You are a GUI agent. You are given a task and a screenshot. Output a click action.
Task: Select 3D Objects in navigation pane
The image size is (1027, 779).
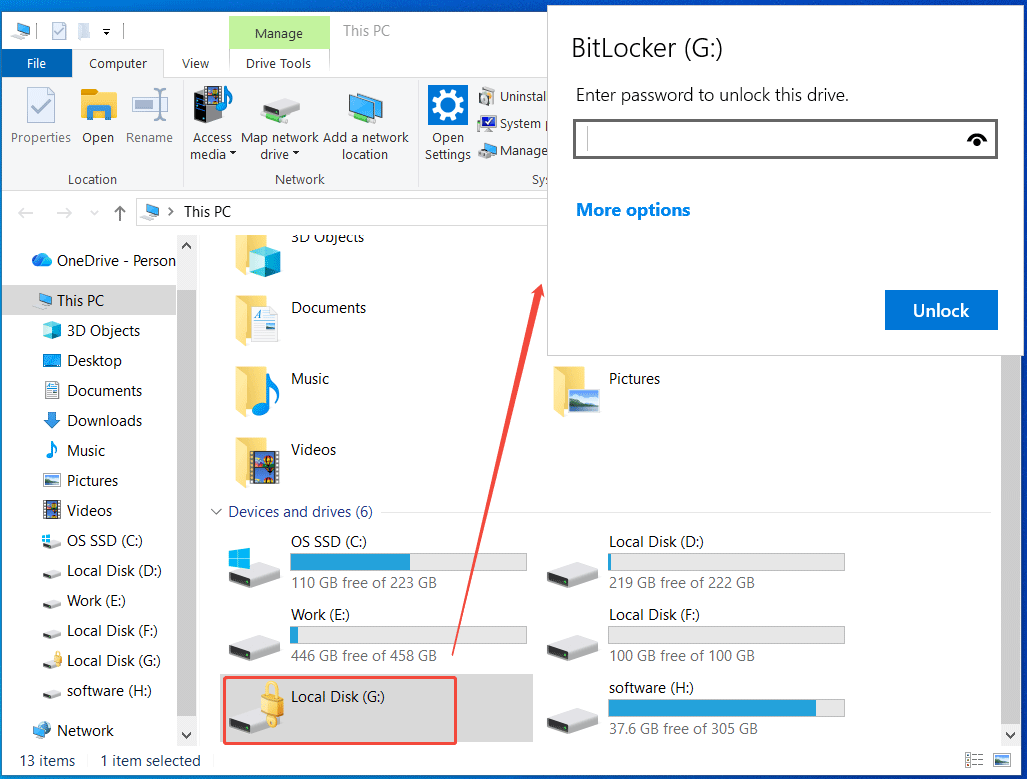92,331
